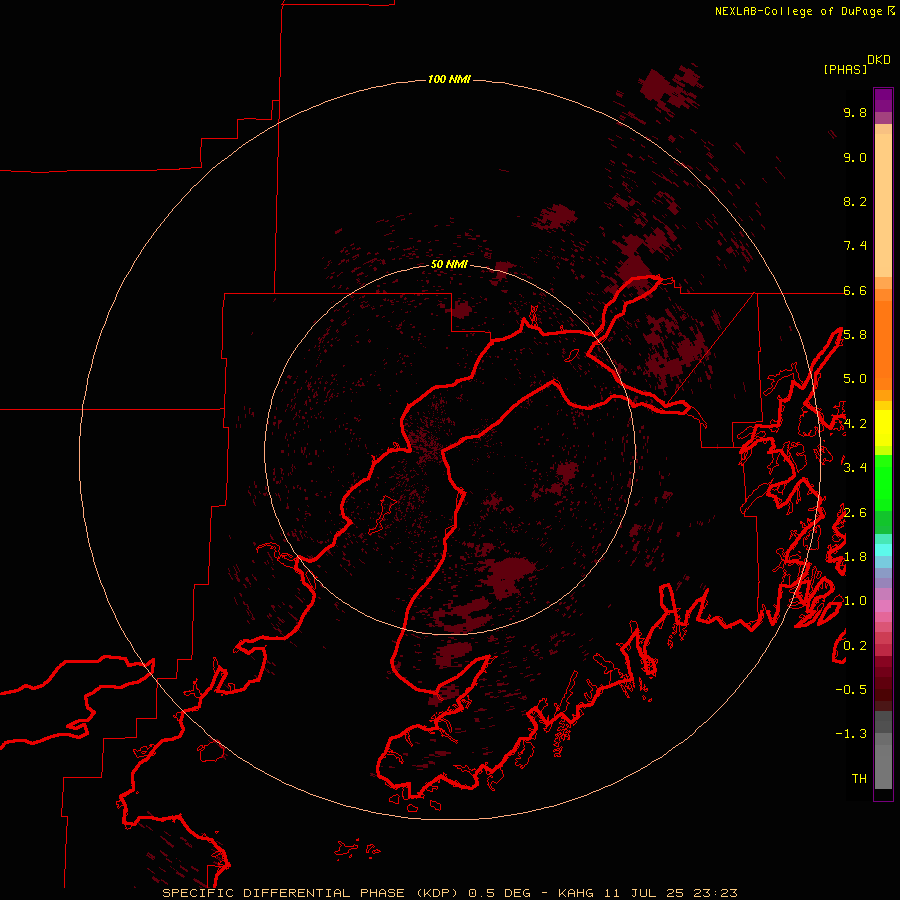Viewport: 900px width, 900px height.
Task: Click the 100 NMI range ring label
Action: click(x=449, y=79)
